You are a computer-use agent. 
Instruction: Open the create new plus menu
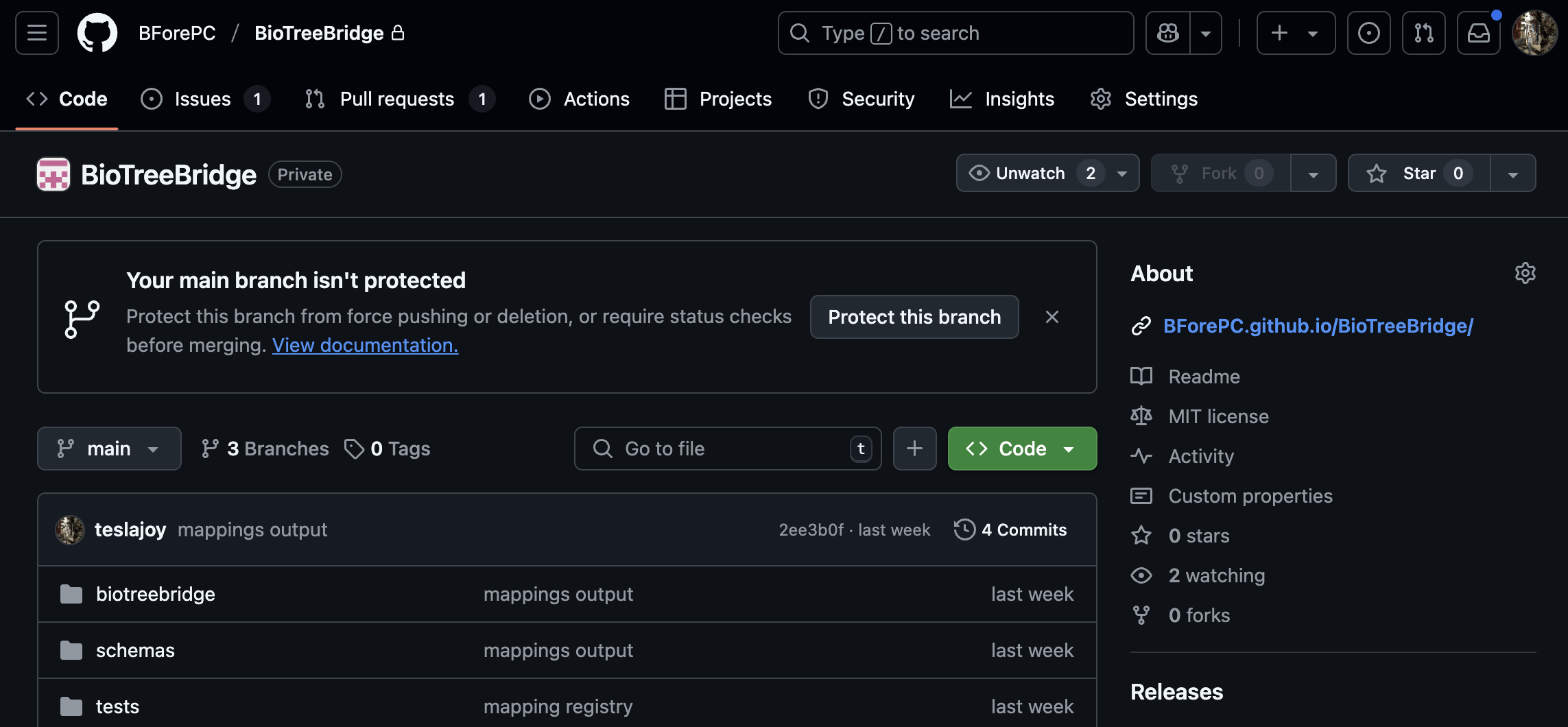point(1296,33)
